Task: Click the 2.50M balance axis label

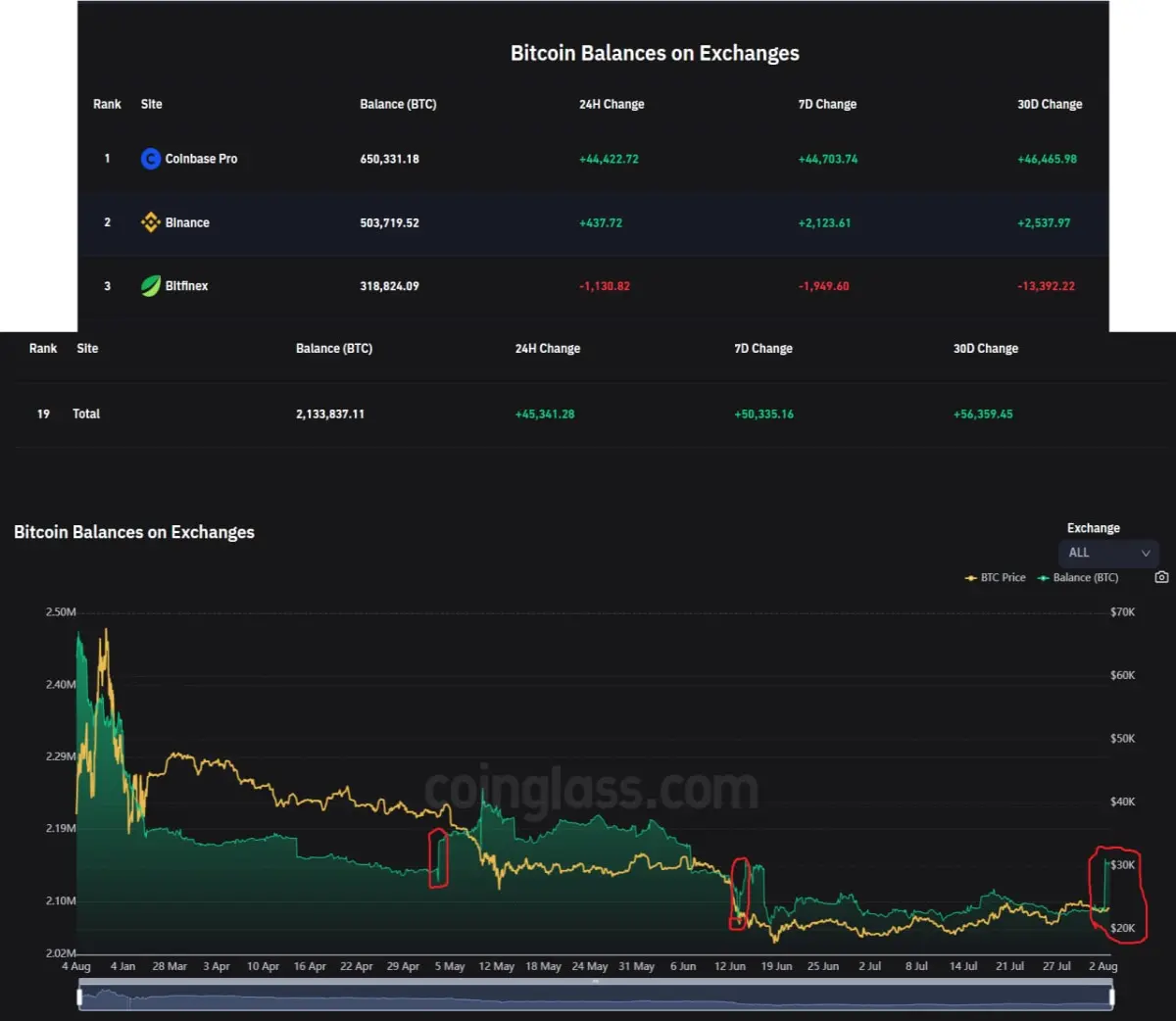Action: coord(61,611)
